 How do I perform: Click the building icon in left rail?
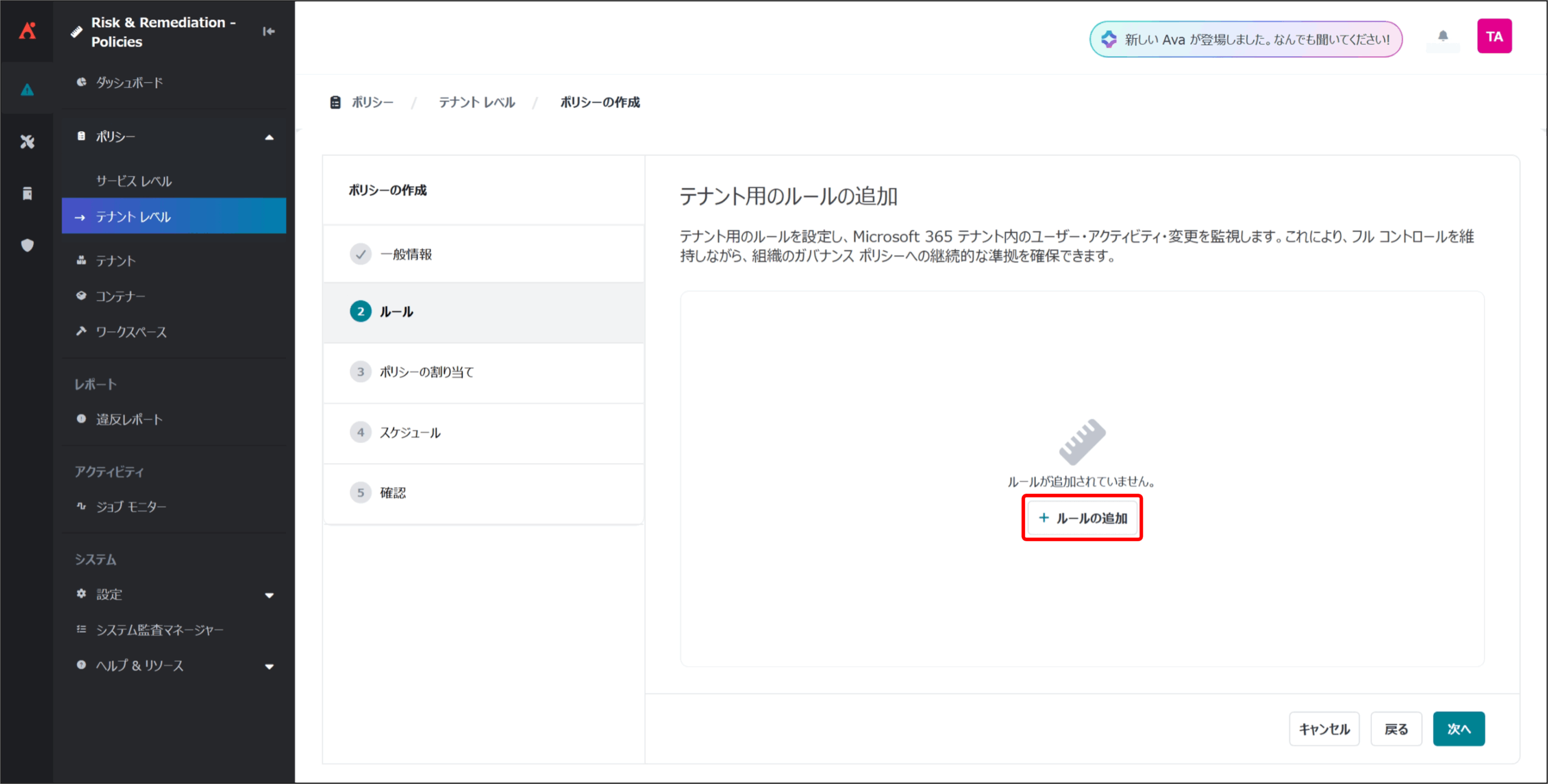tap(27, 193)
